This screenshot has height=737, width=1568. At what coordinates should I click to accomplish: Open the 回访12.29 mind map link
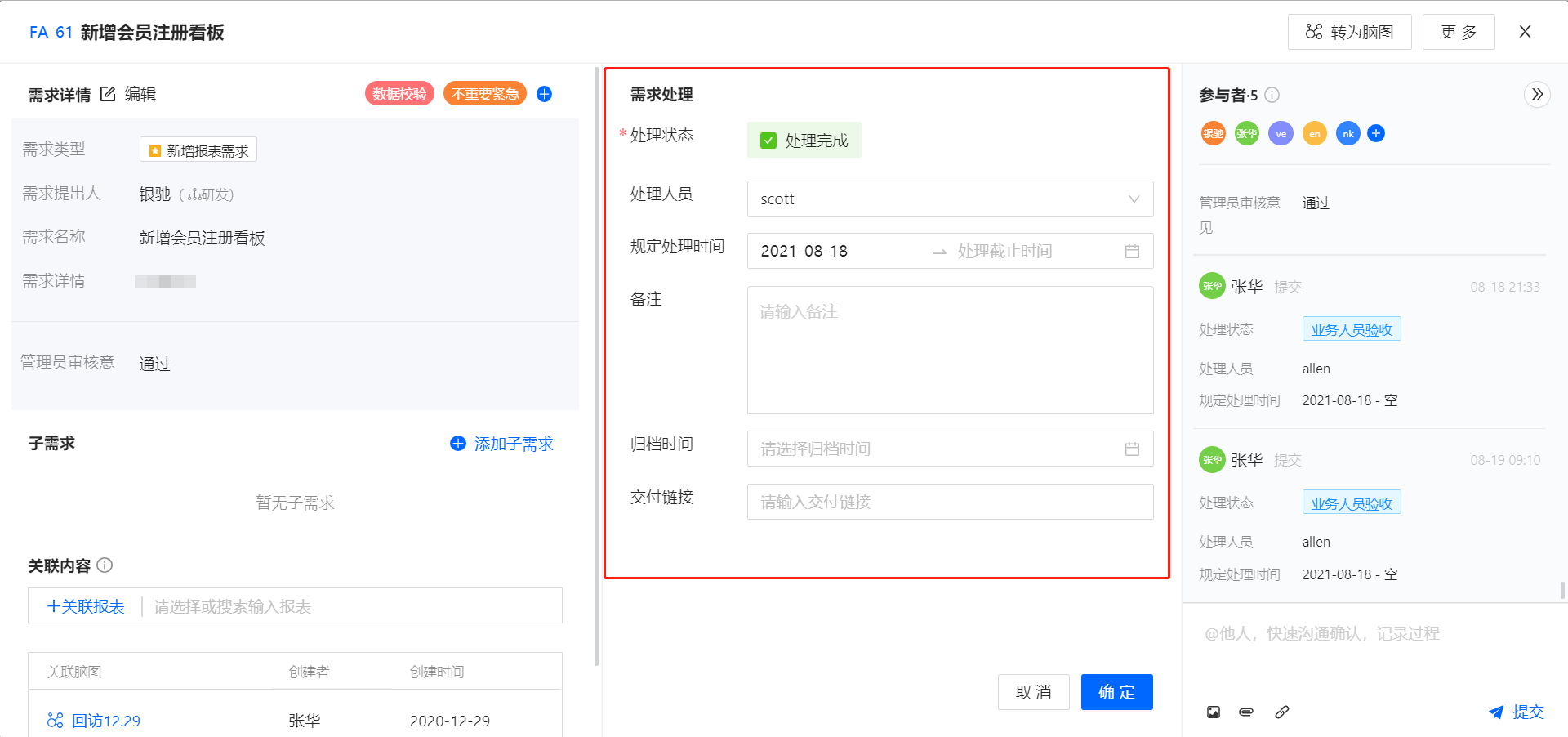pyautogui.click(x=105, y=721)
